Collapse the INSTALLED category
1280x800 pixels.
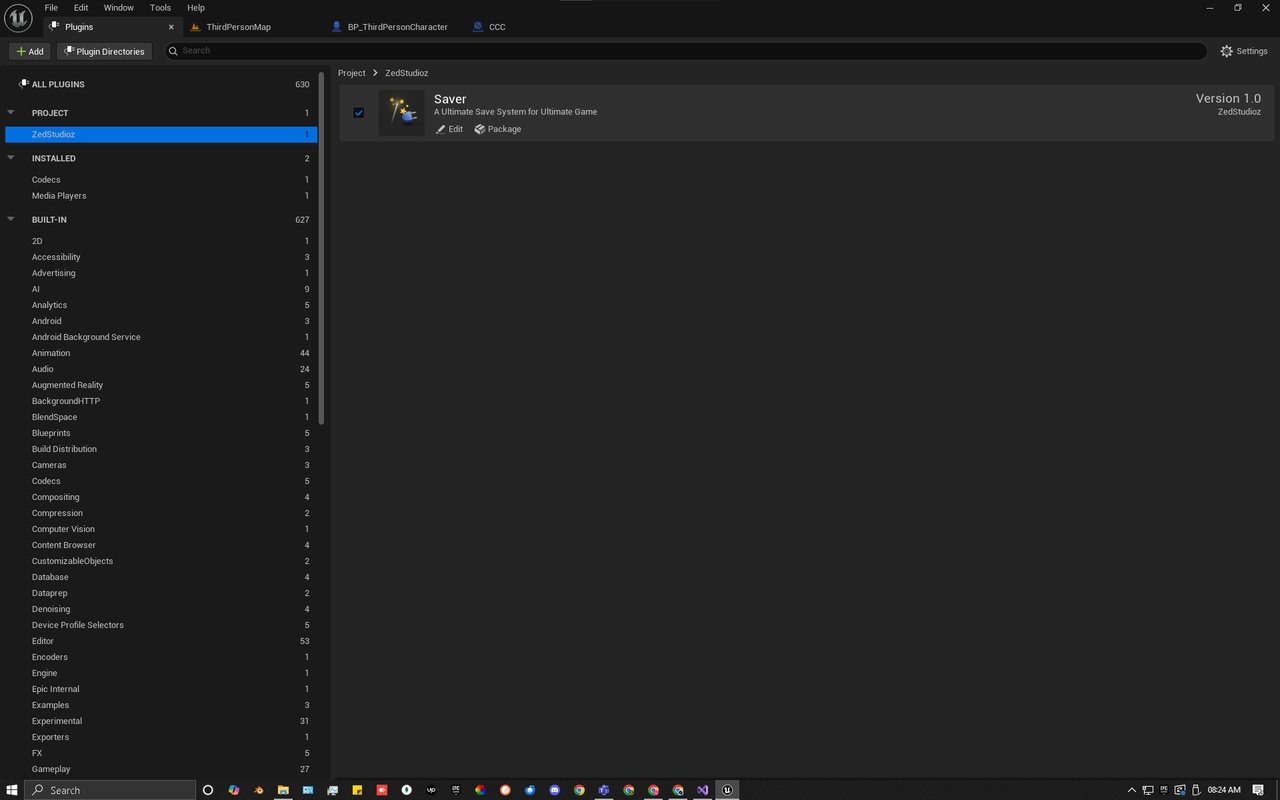coord(11,158)
